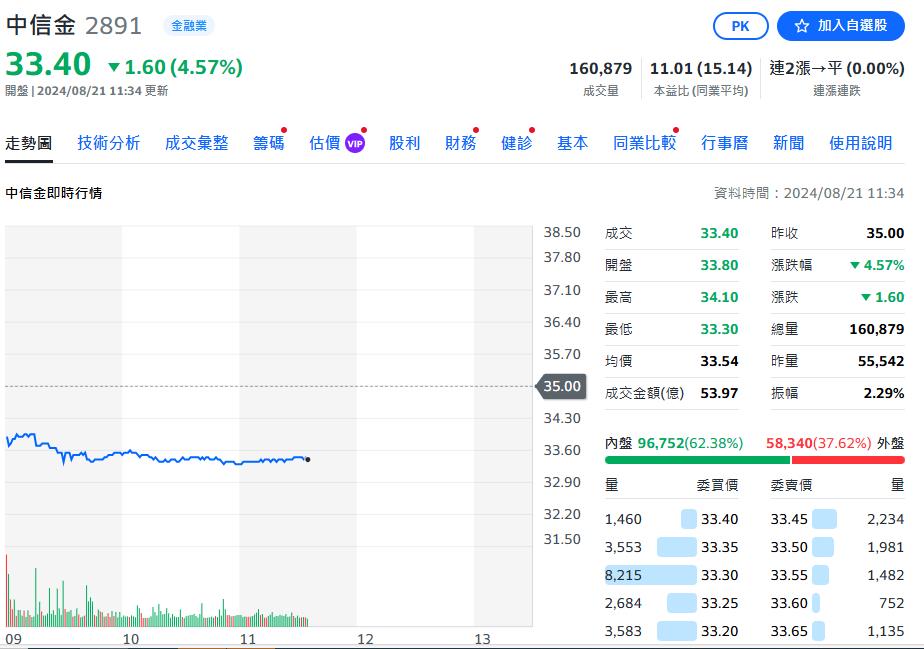Image resolution: width=924 pixels, height=649 pixels.
Task: Switch to the 財務 tab
Action: coord(460,143)
